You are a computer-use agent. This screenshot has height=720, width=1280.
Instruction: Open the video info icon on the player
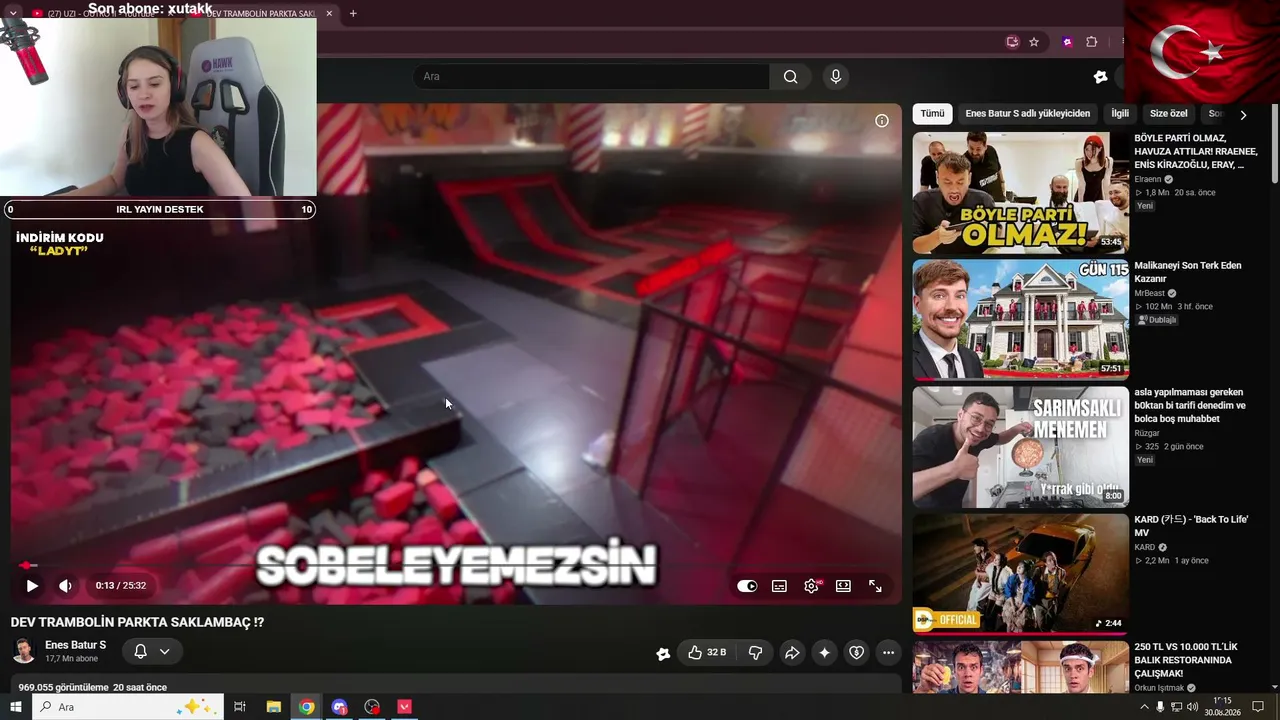click(882, 121)
